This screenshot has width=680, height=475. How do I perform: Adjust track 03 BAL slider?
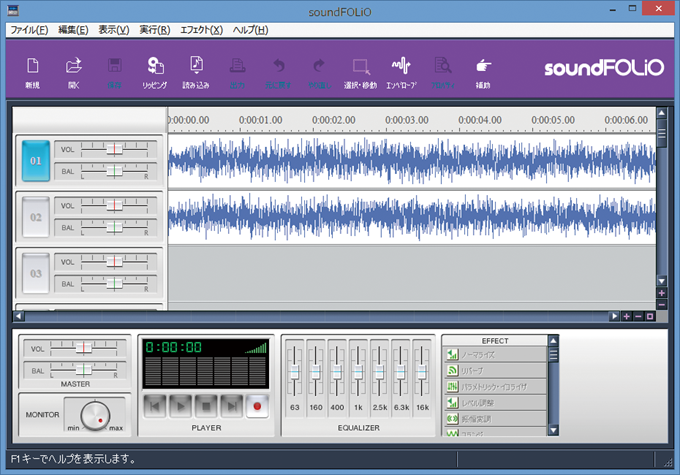click(x=114, y=284)
